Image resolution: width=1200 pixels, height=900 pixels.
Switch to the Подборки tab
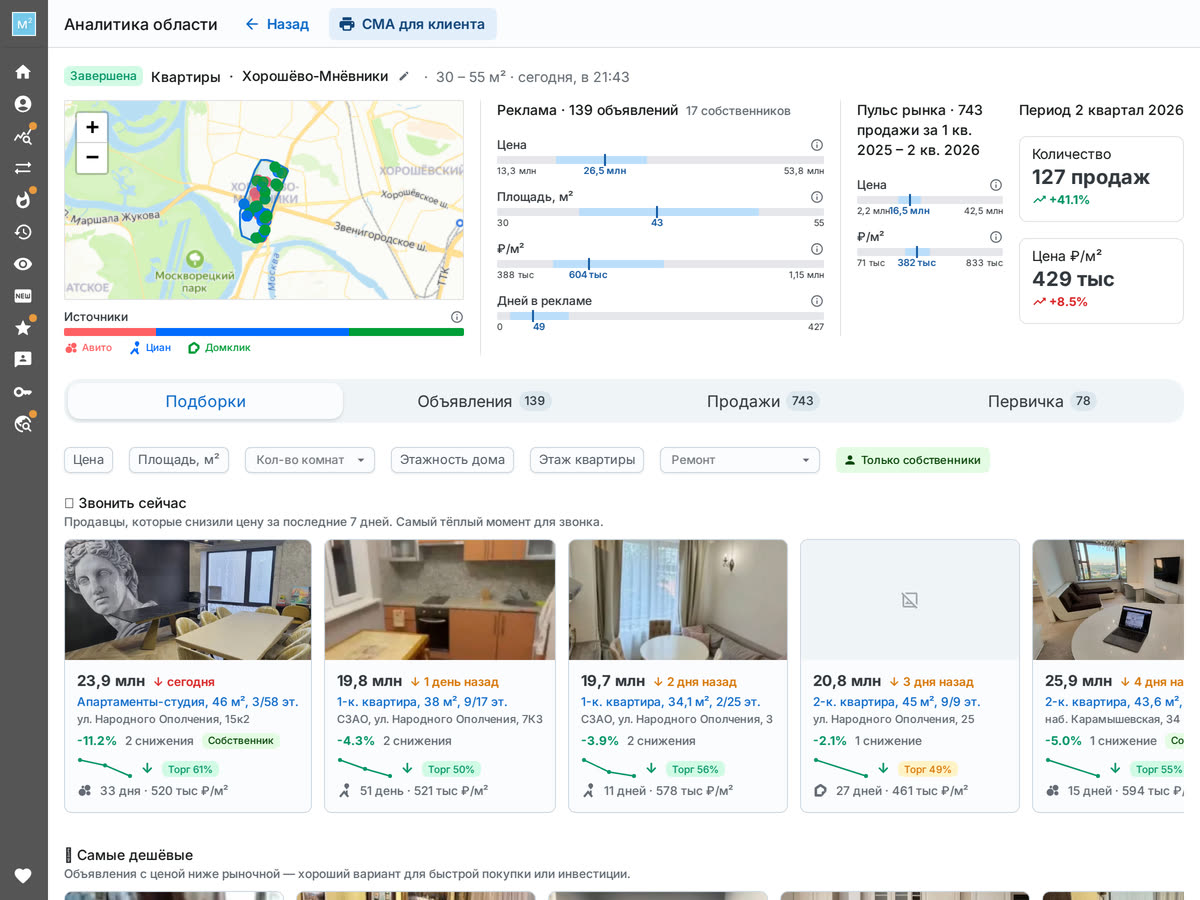(x=206, y=401)
